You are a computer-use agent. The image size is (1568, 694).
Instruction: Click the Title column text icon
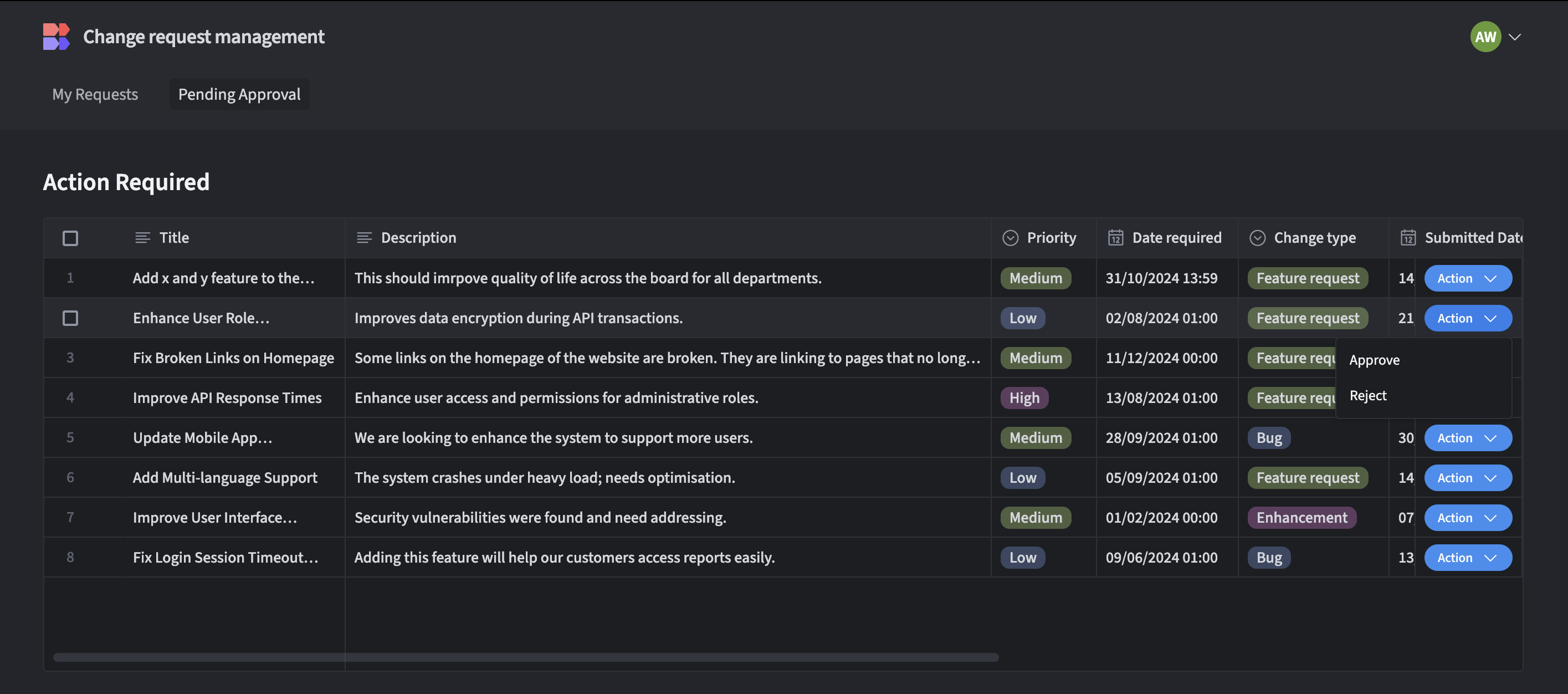tap(142, 238)
